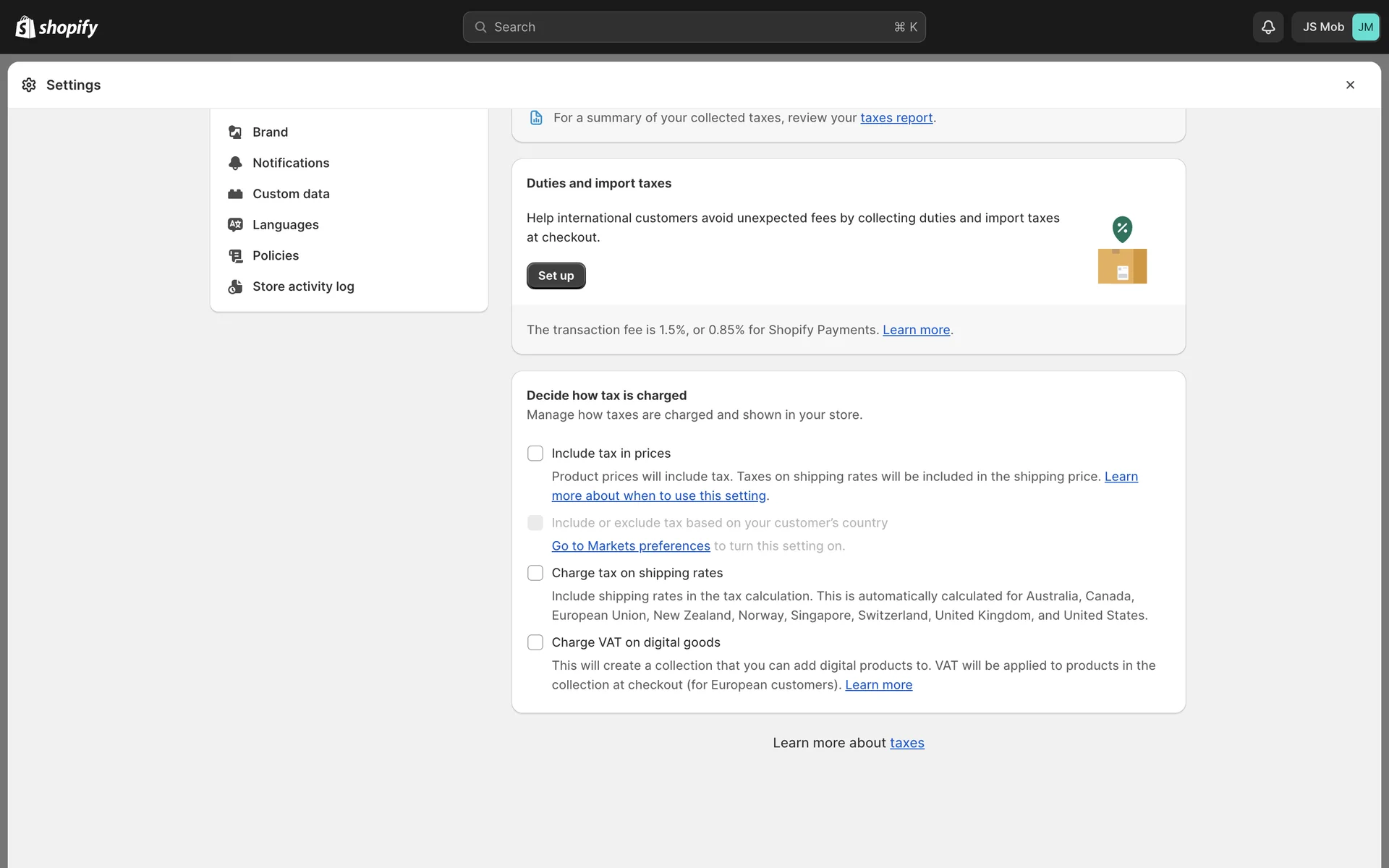The height and width of the screenshot is (868, 1389).
Task: Open notifications bell in top bar
Action: (x=1267, y=27)
